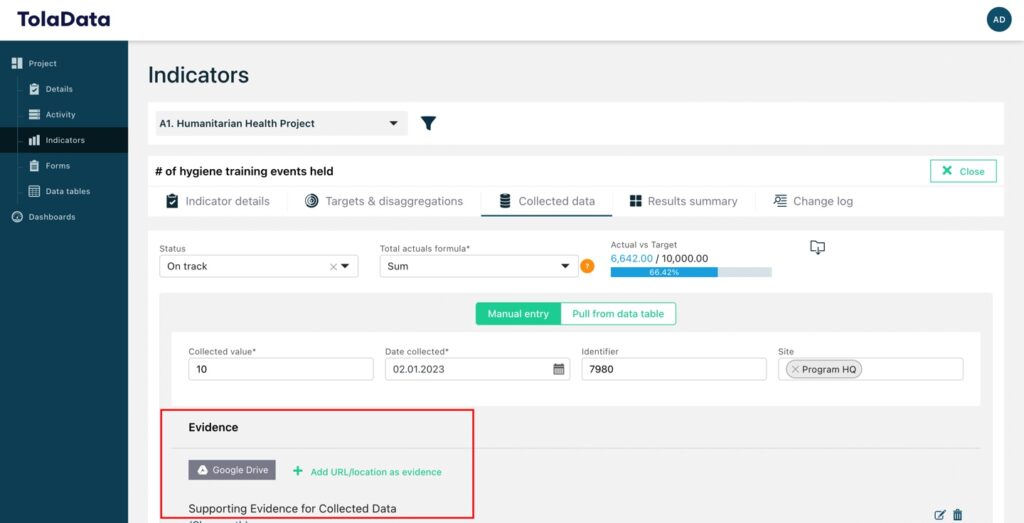Click the Identifier input field
Viewport: 1024px width, 523px height.
coord(674,369)
